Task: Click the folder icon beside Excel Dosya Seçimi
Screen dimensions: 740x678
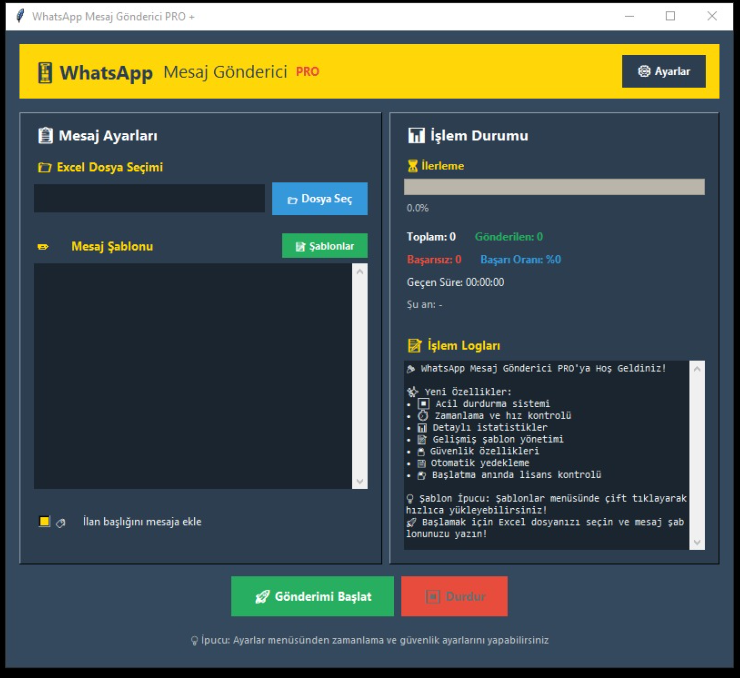Action: coord(44,167)
